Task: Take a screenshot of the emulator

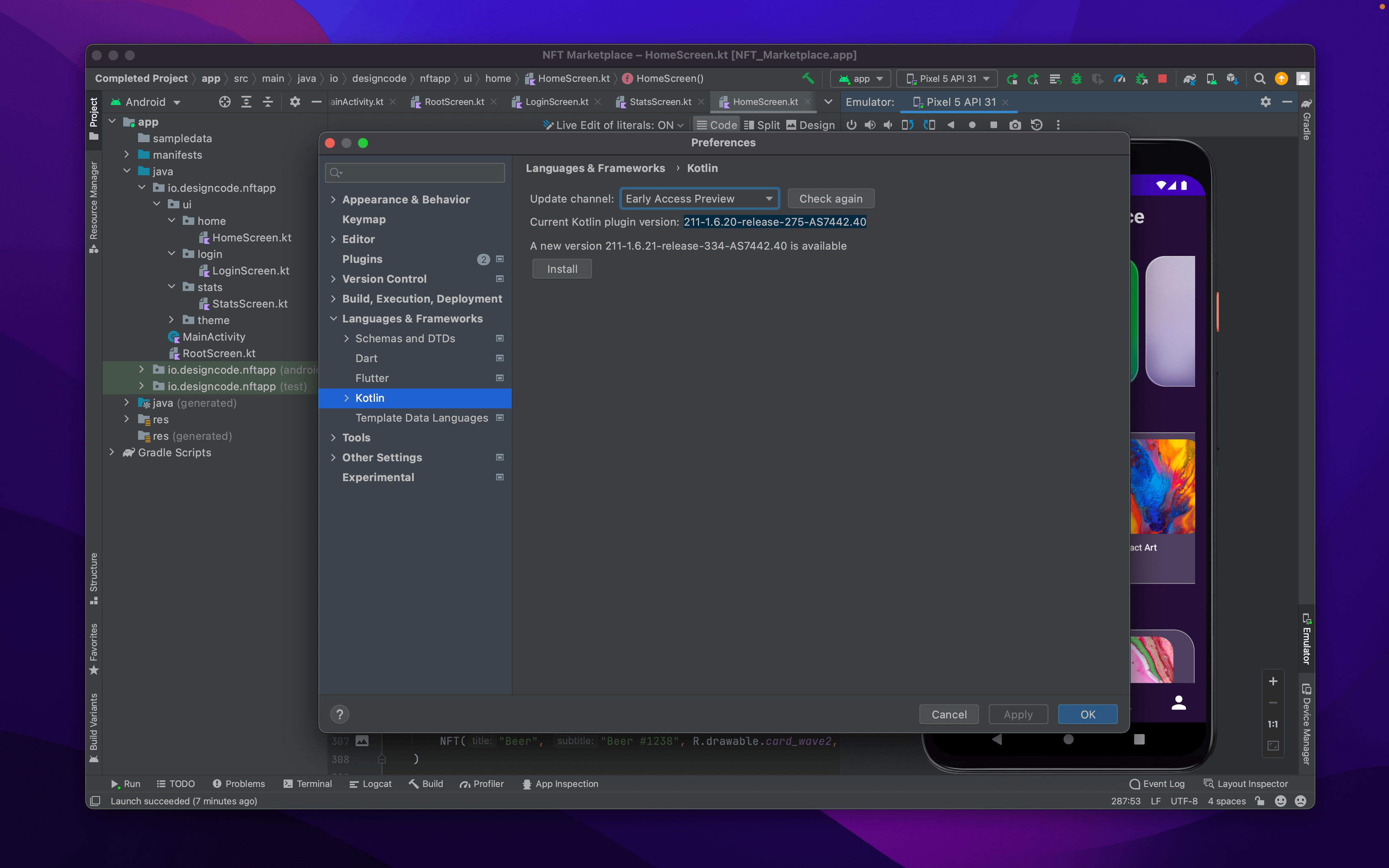Action: [1015, 124]
